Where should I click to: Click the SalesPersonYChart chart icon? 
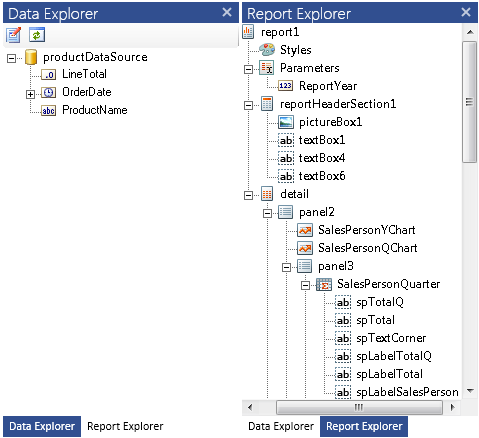[305, 230]
